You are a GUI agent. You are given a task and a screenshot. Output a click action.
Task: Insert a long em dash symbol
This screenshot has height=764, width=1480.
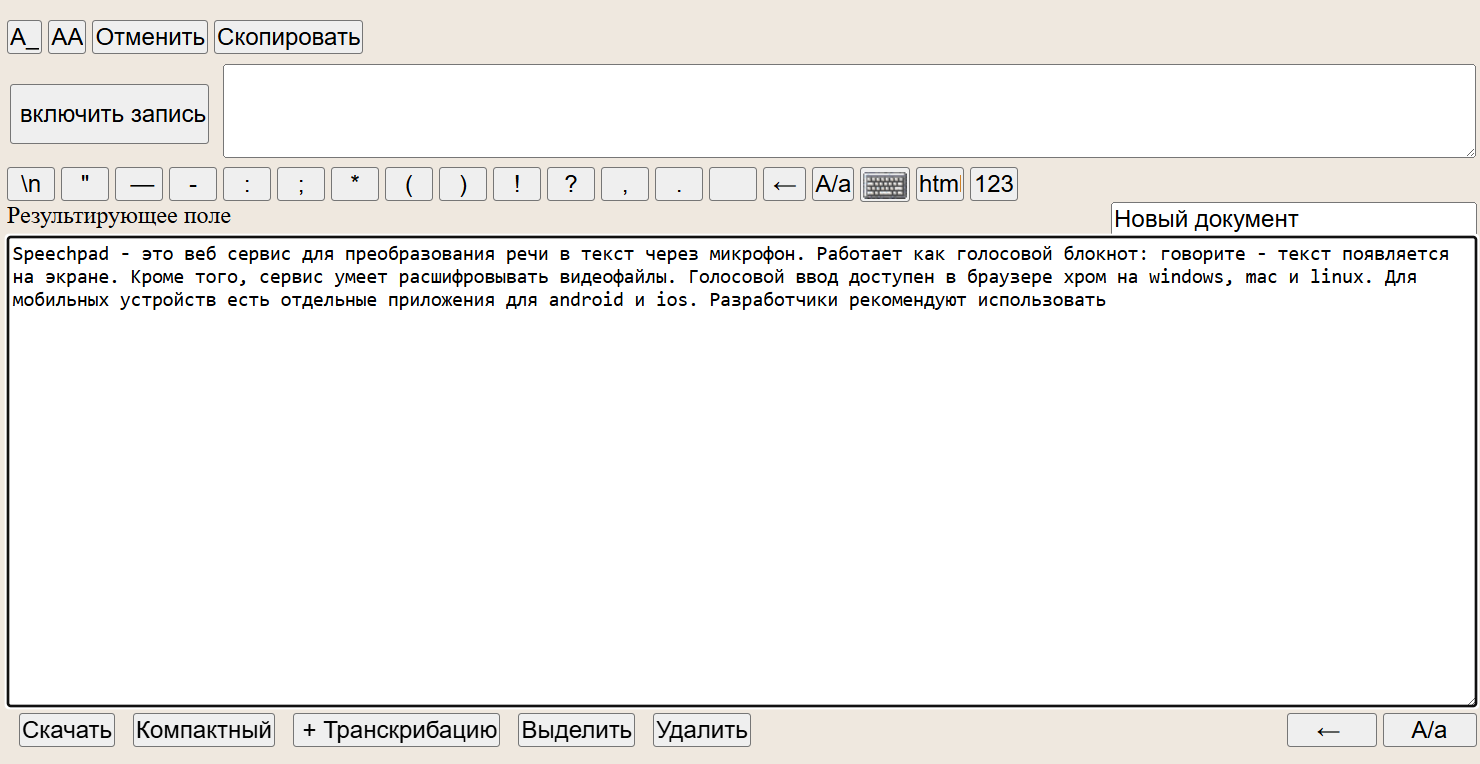click(139, 184)
